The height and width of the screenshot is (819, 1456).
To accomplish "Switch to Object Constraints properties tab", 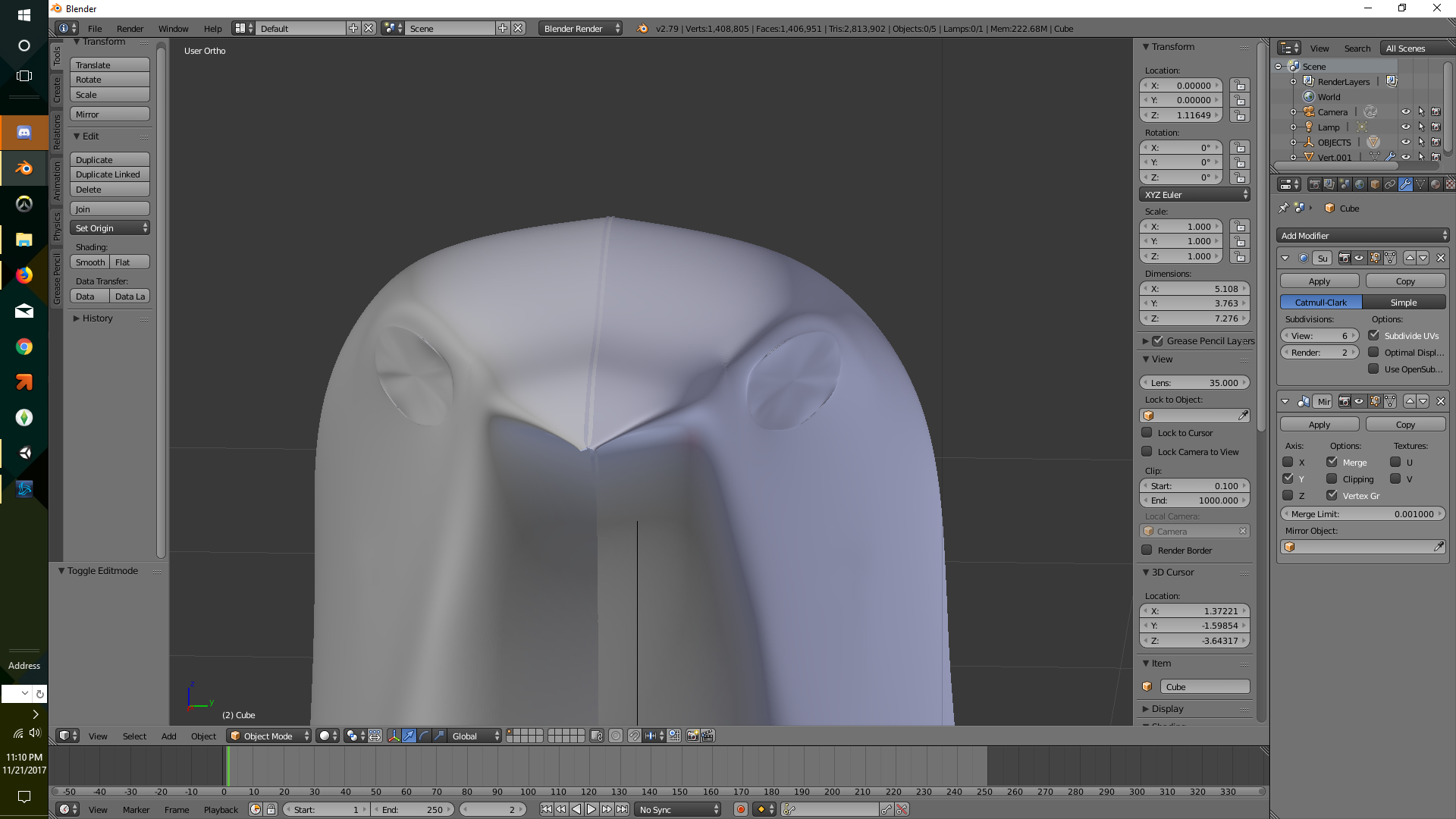I will [1390, 184].
